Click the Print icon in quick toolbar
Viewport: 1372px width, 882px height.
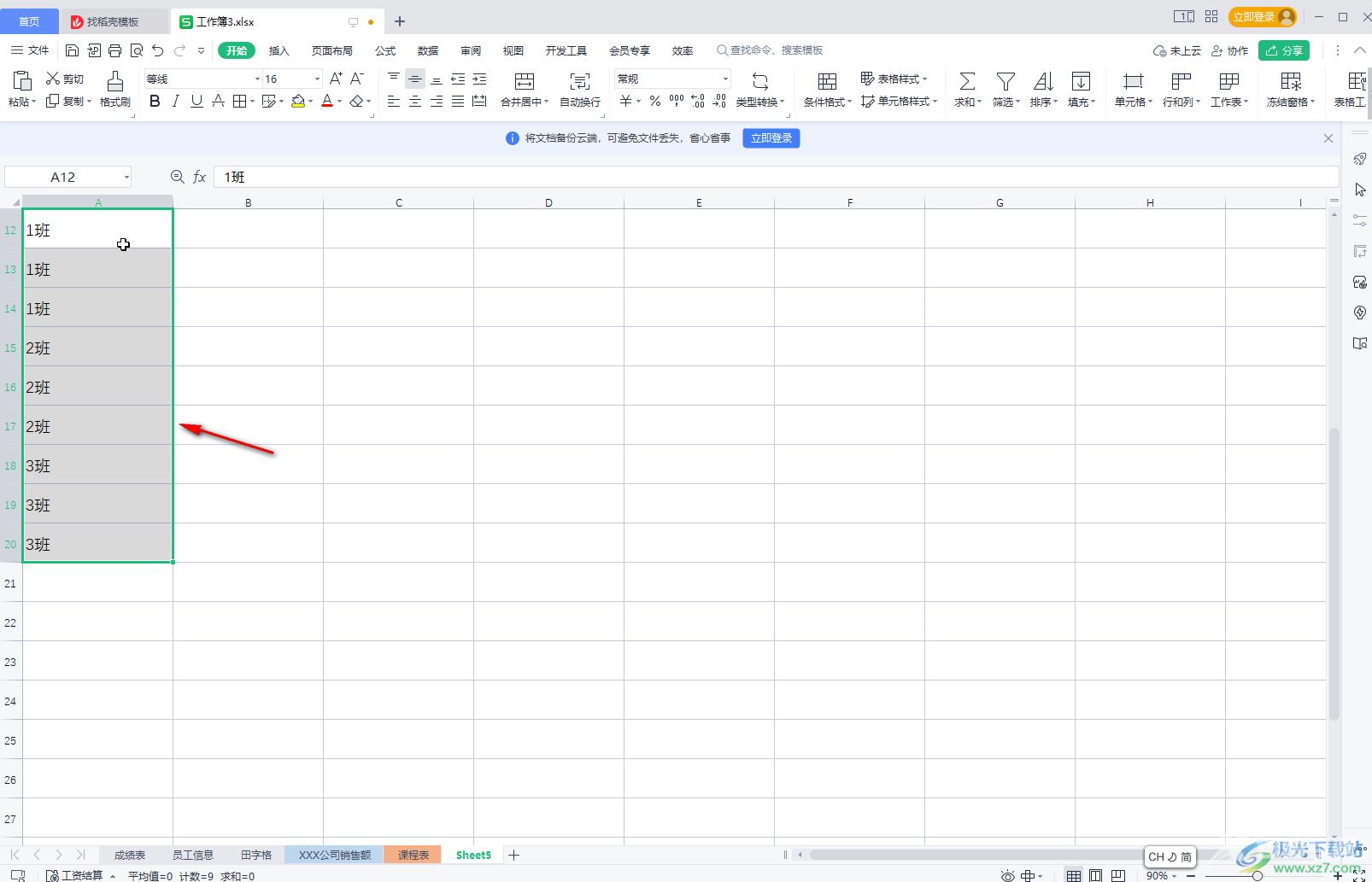115,50
